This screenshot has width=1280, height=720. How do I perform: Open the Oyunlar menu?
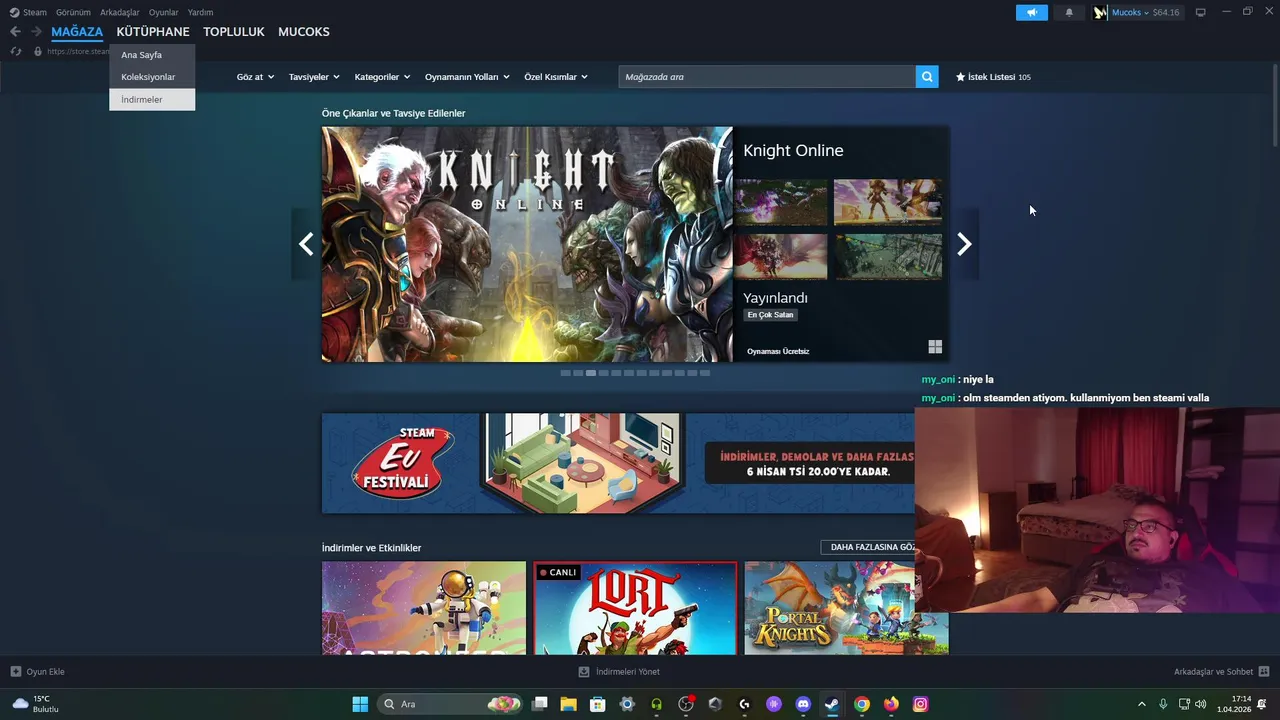(x=164, y=12)
